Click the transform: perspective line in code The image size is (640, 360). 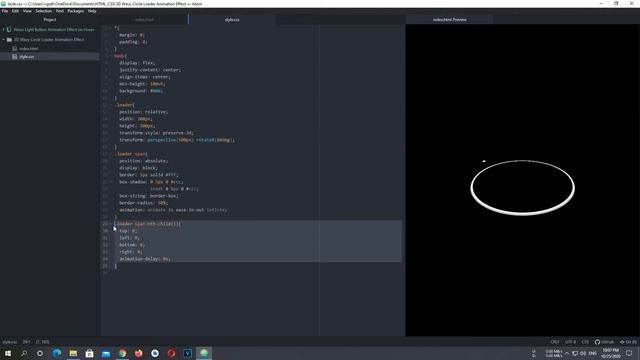pyautogui.click(x=177, y=140)
